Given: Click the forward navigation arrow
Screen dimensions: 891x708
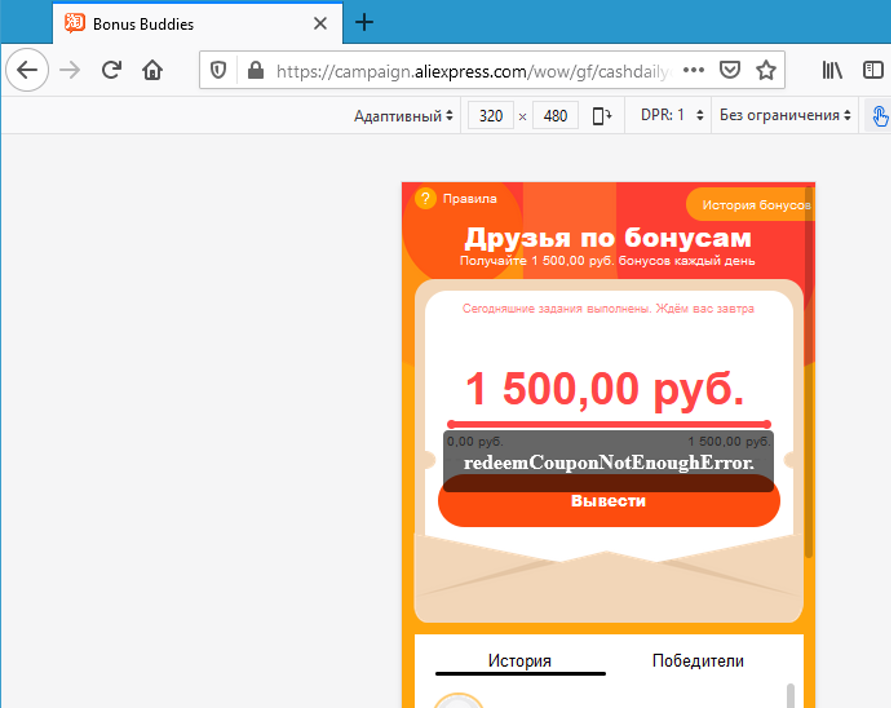Looking at the screenshot, I should click(70, 70).
